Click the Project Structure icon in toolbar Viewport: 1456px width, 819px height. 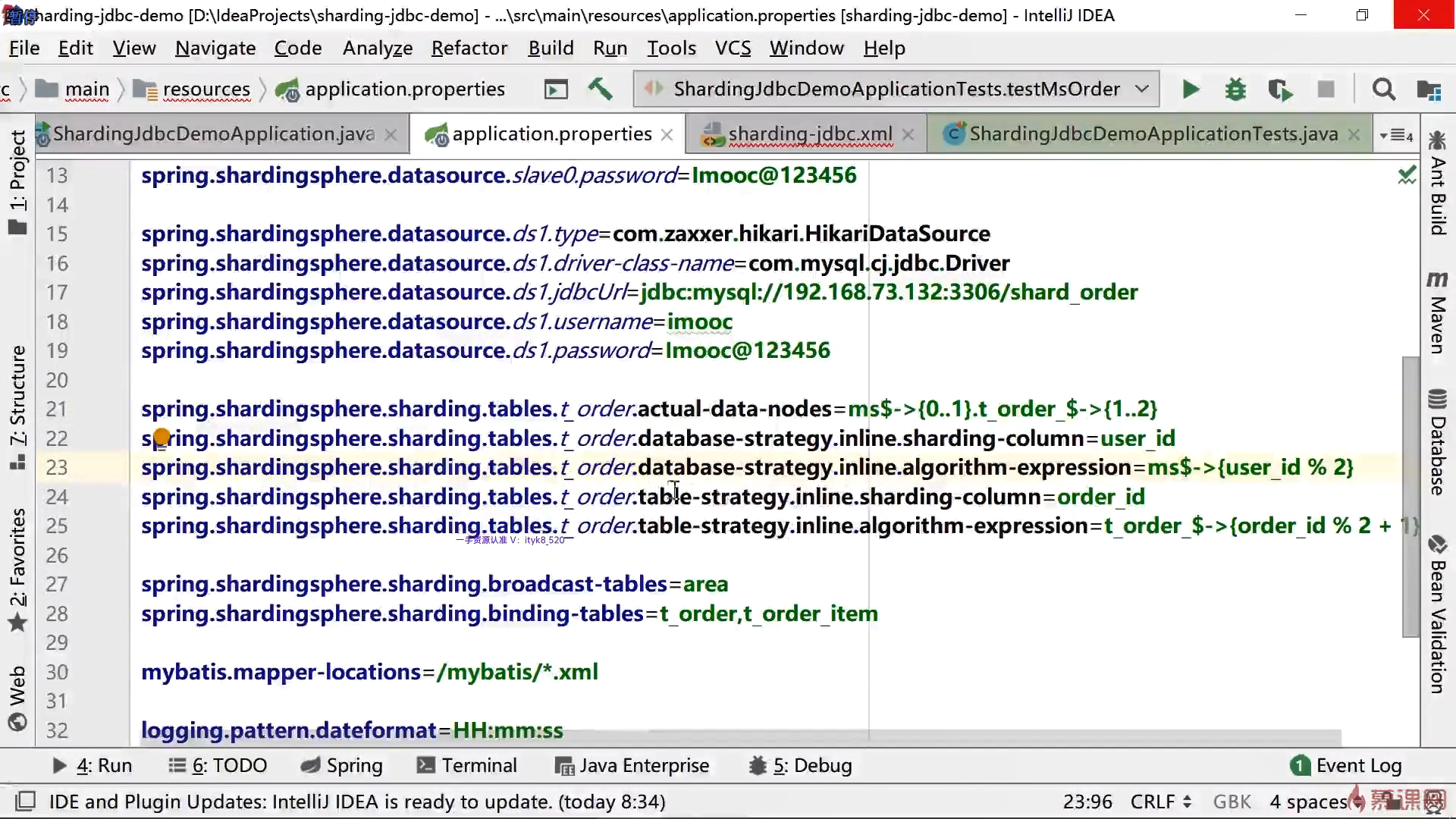1429,89
